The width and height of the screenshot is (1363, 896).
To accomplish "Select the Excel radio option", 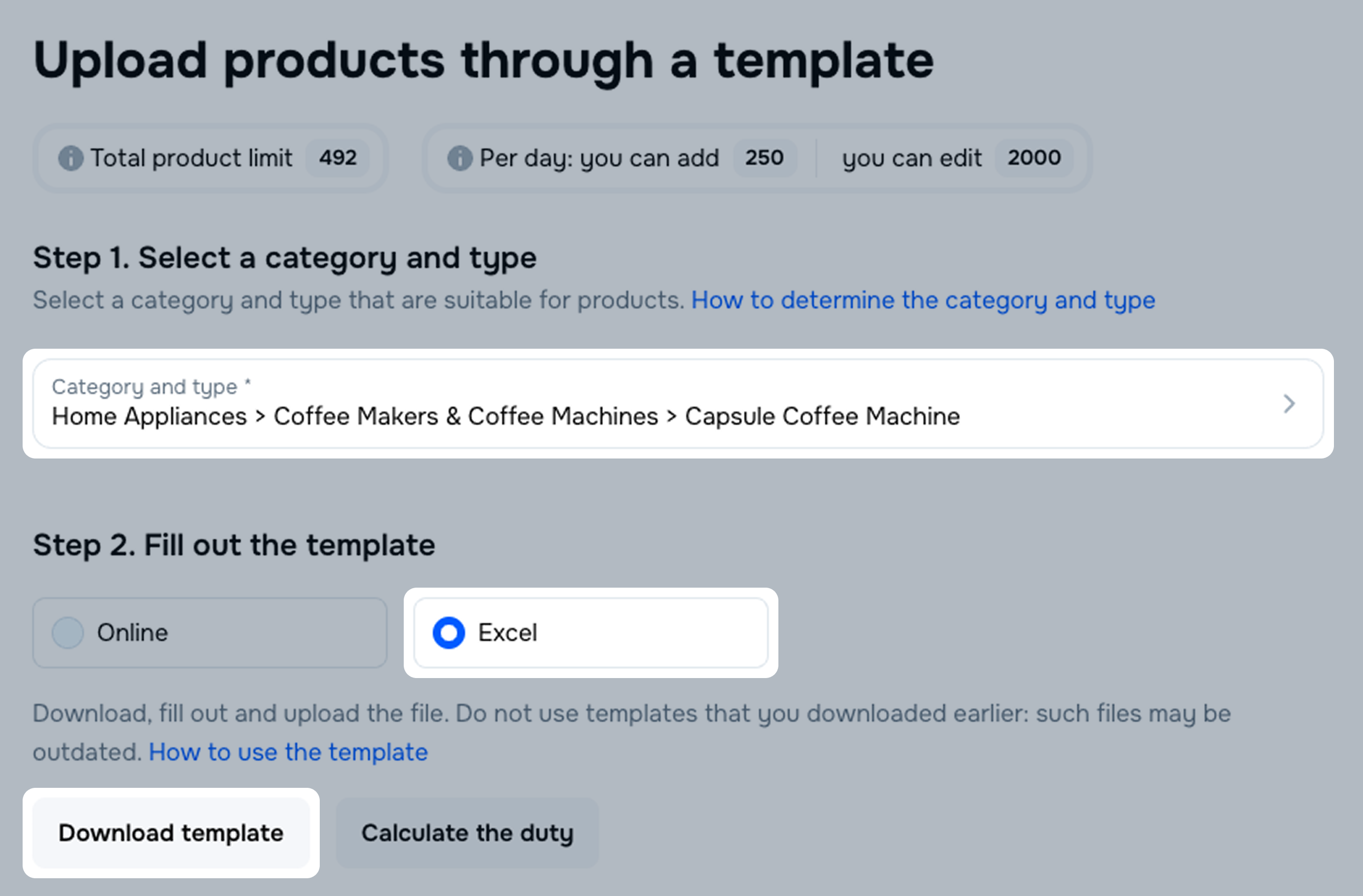I will tap(448, 633).
